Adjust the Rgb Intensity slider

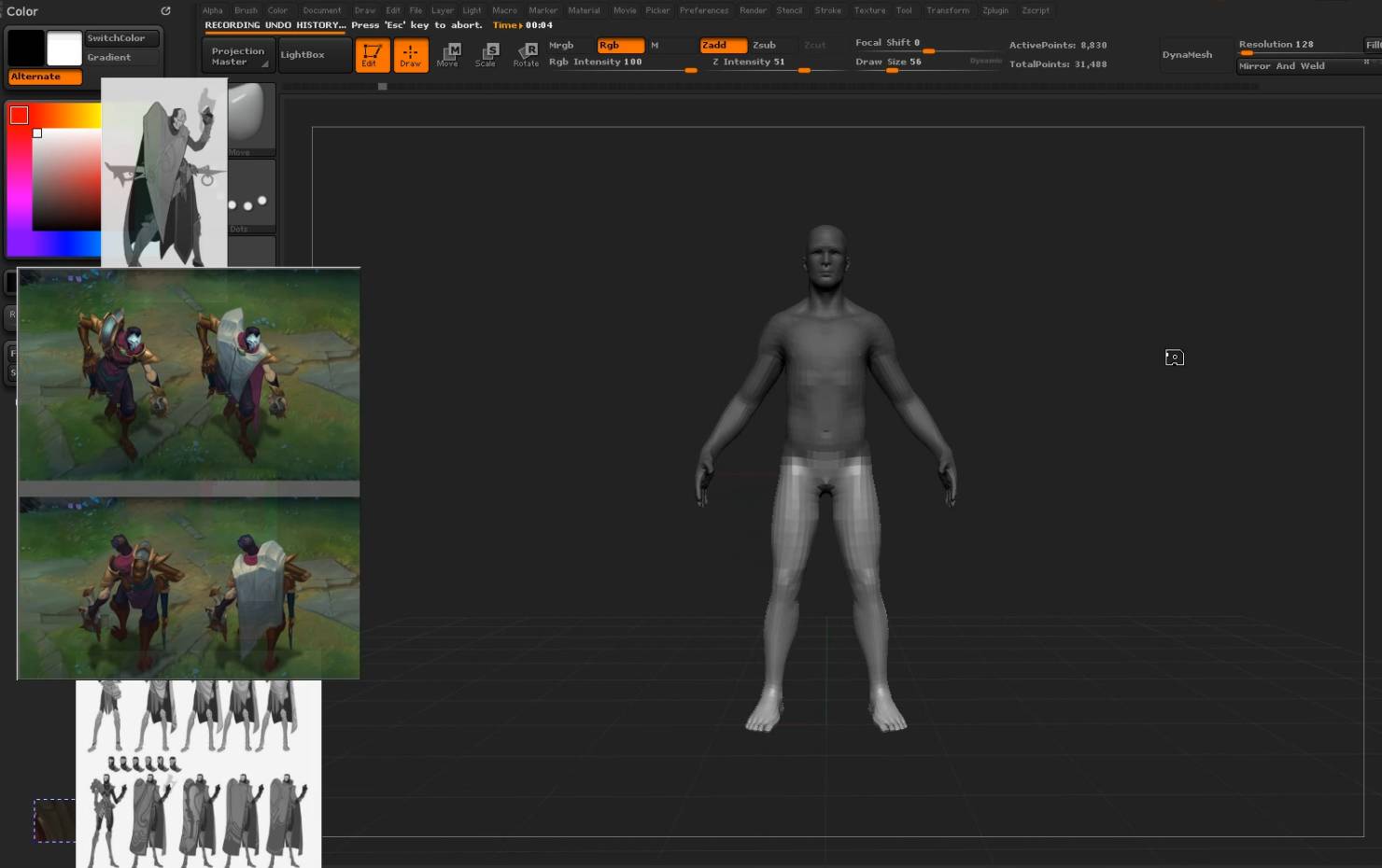(x=622, y=63)
